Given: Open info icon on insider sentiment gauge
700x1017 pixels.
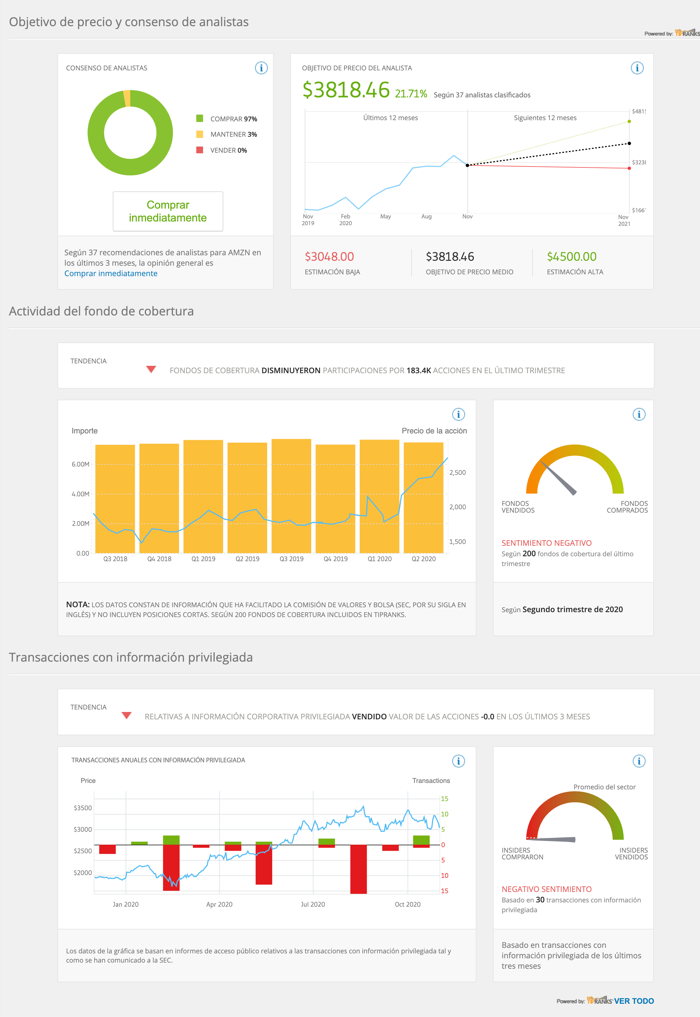Looking at the screenshot, I should [639, 761].
